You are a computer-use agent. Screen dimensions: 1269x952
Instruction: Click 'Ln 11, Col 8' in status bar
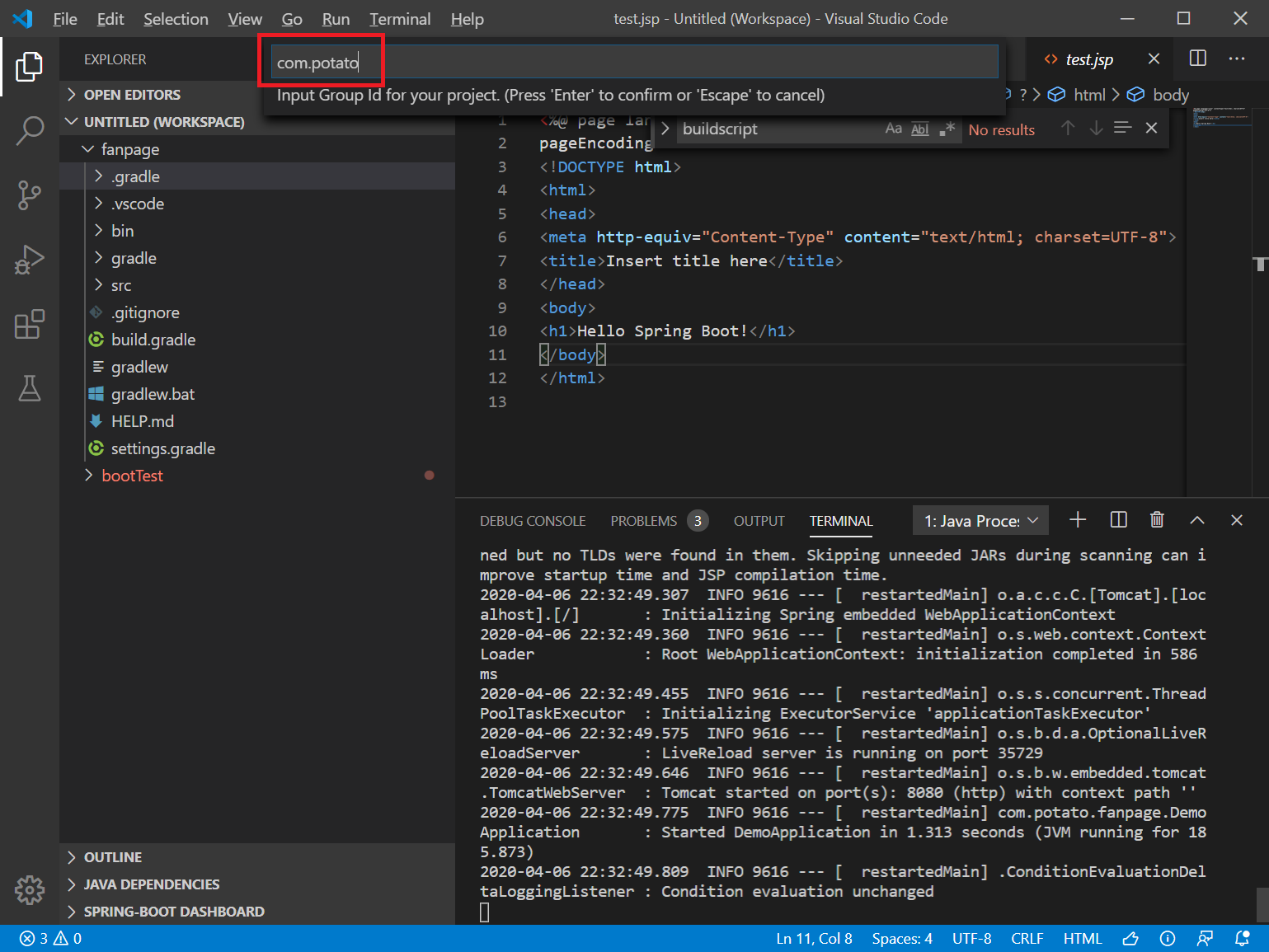click(x=814, y=939)
